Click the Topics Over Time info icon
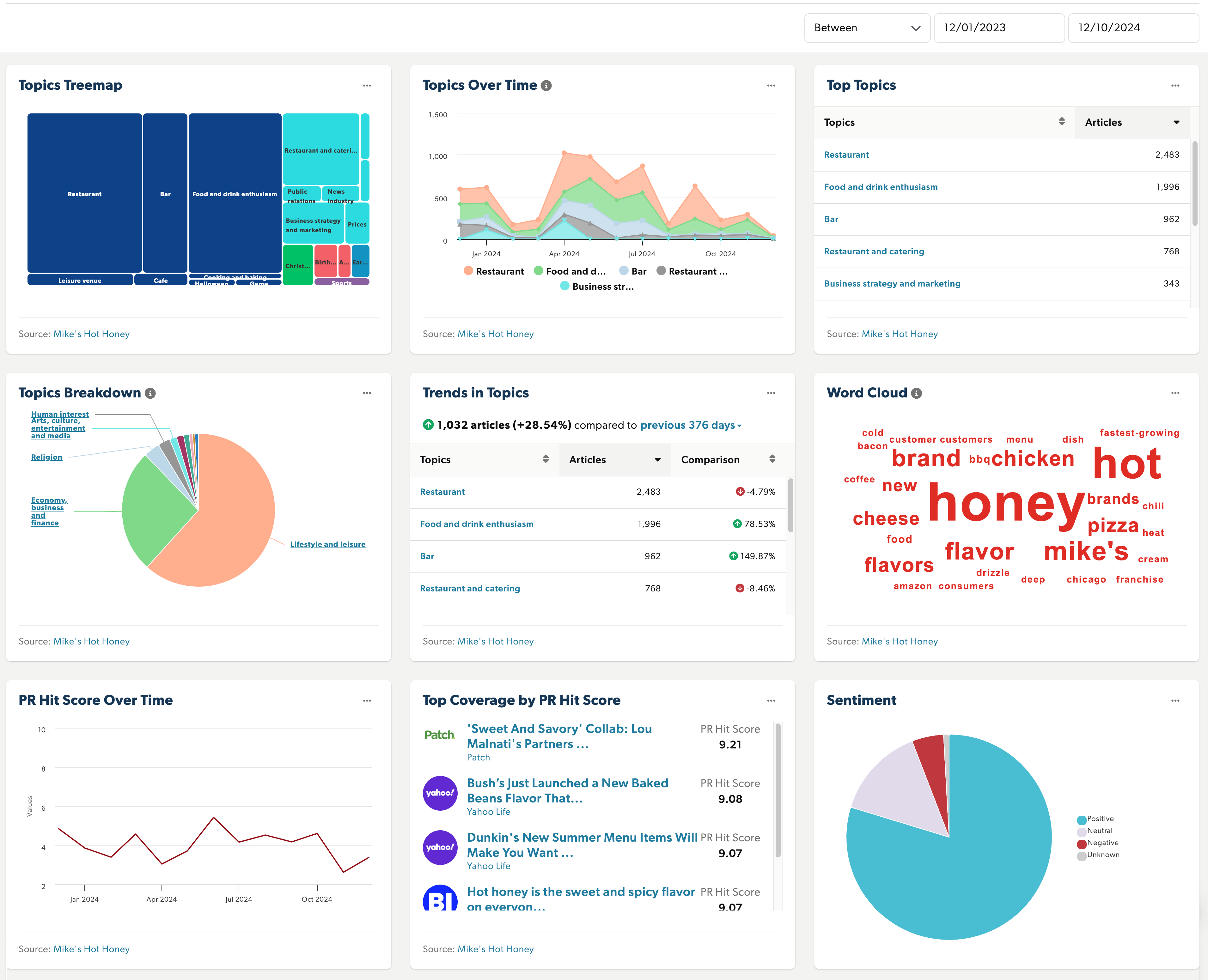The width and height of the screenshot is (1208, 980). 546,86
